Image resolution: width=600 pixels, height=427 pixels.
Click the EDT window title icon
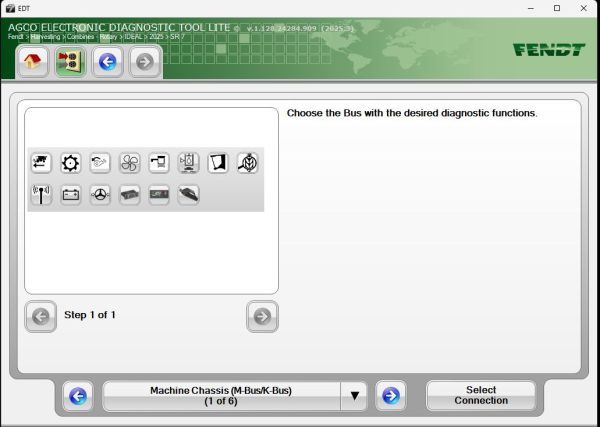pos(10,8)
